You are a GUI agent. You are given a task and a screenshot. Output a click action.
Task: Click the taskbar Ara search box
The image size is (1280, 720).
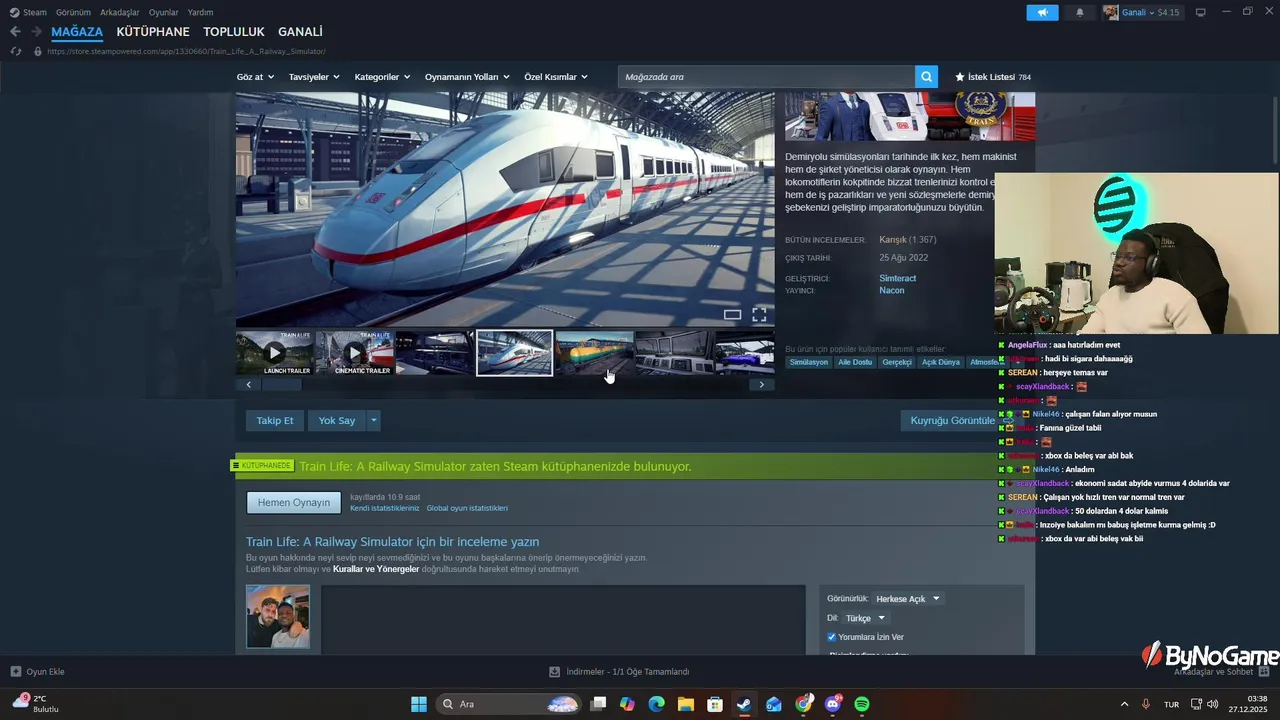point(508,704)
